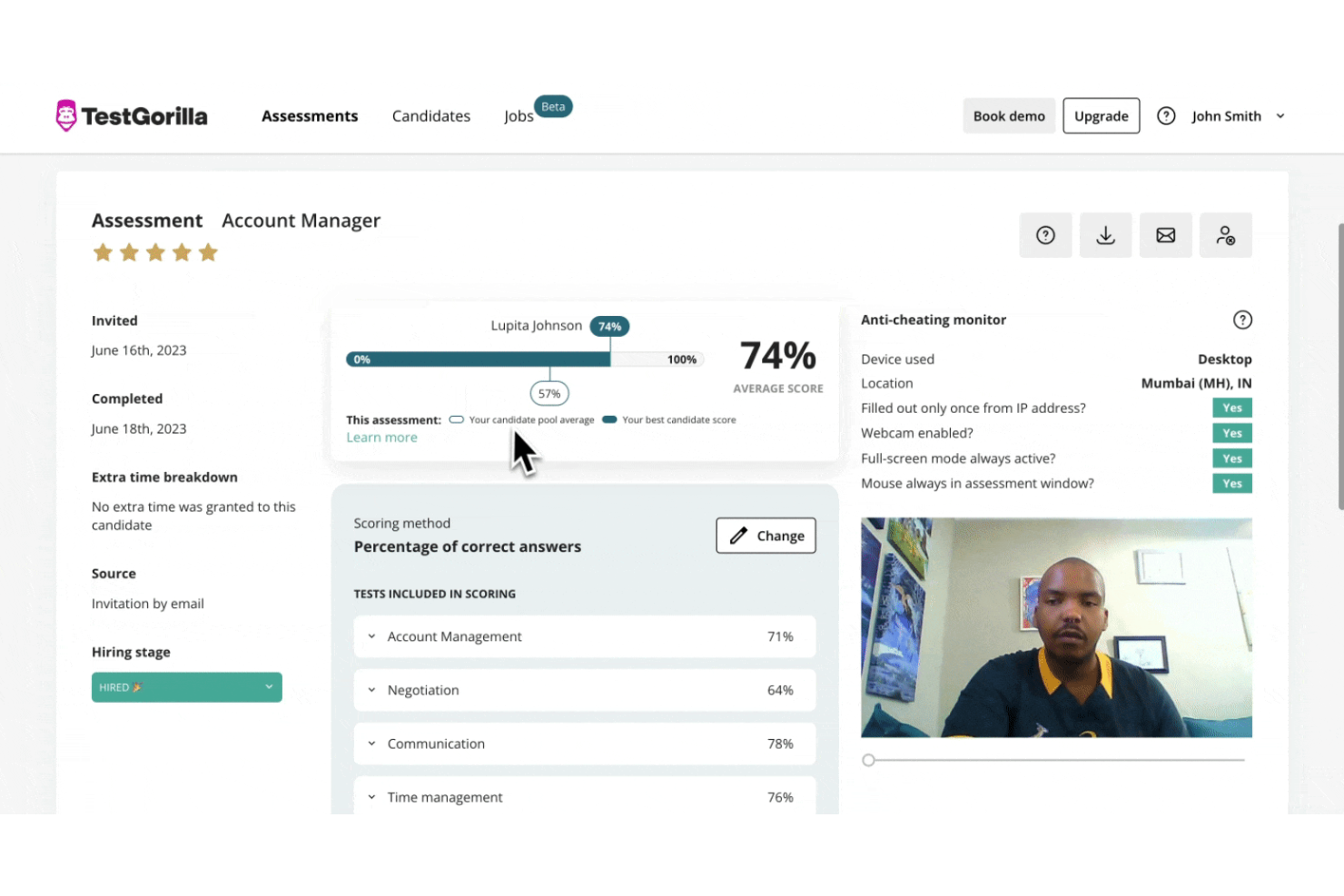This screenshot has height=896, width=1344.
Task: Click the Upgrade button
Action: pyautogui.click(x=1101, y=116)
